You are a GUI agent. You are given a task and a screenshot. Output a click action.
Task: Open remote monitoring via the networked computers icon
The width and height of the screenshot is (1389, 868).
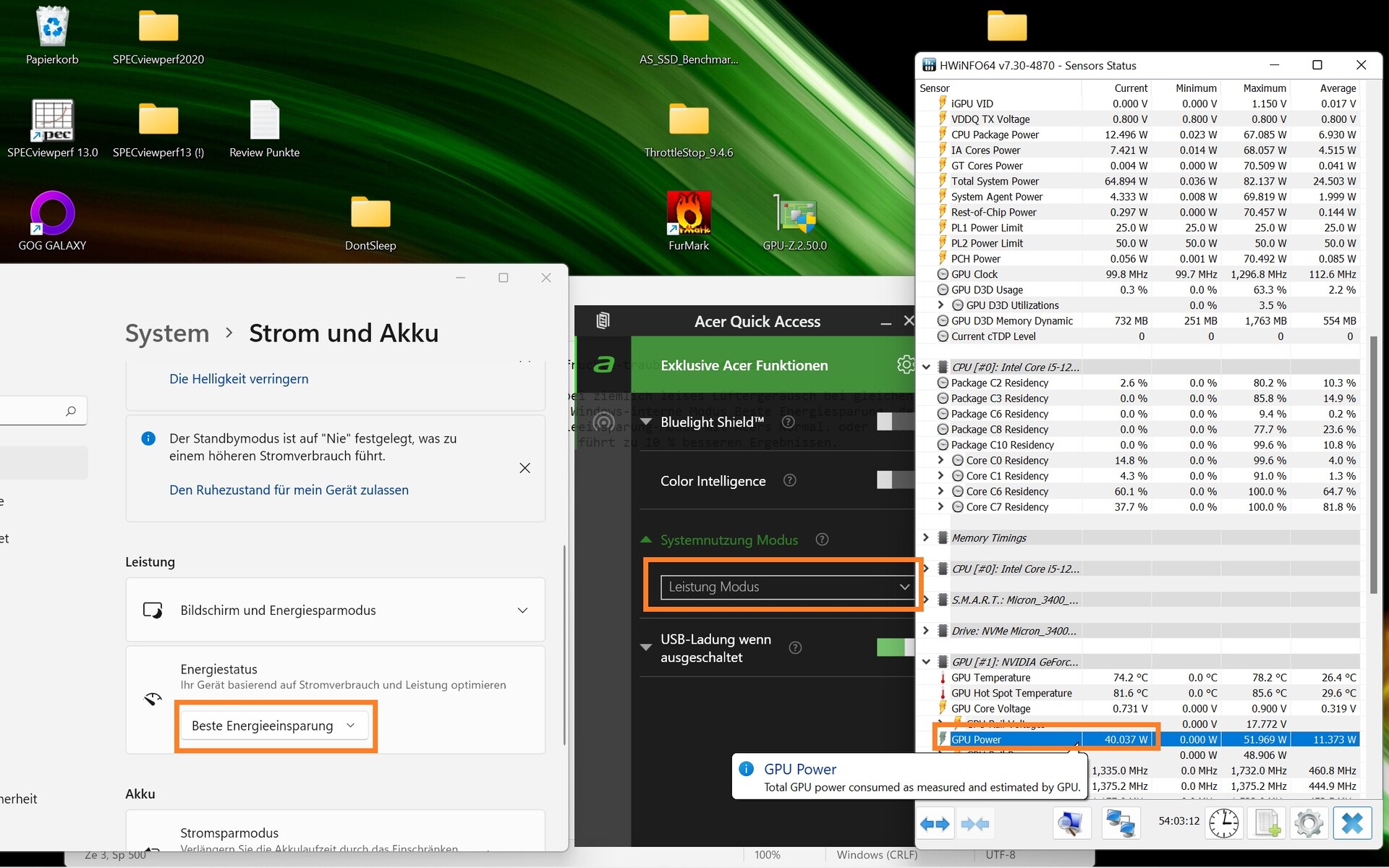click(1121, 823)
